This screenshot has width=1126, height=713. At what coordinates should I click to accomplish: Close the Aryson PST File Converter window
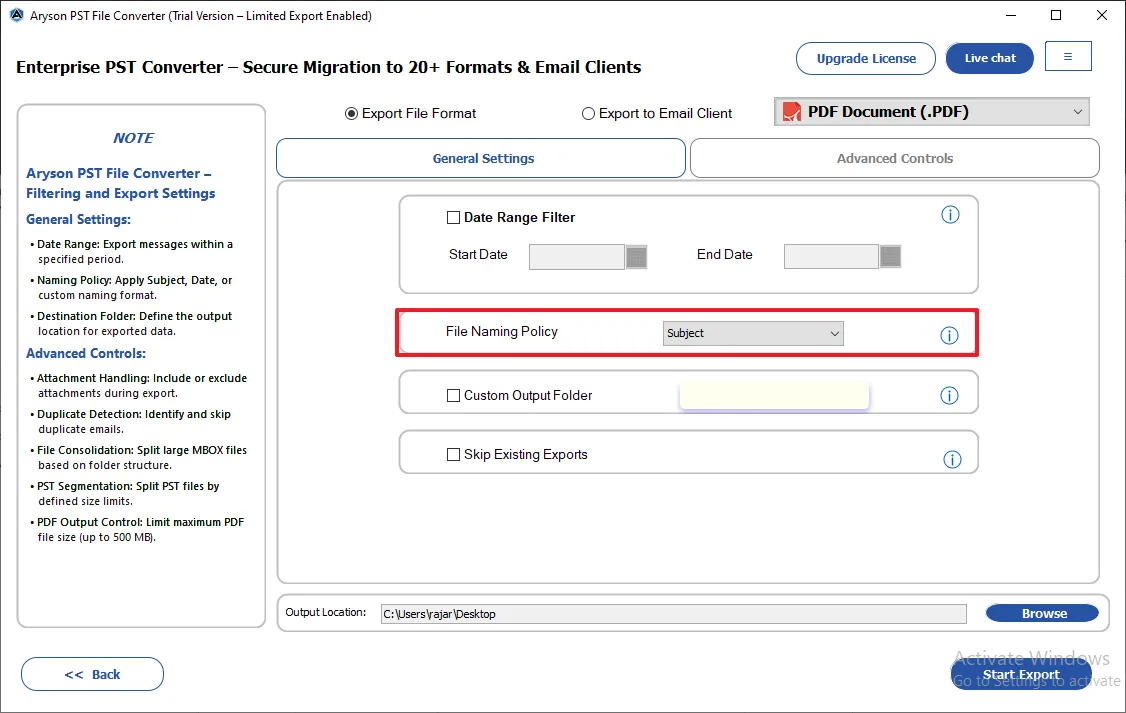pyautogui.click(x=1102, y=15)
